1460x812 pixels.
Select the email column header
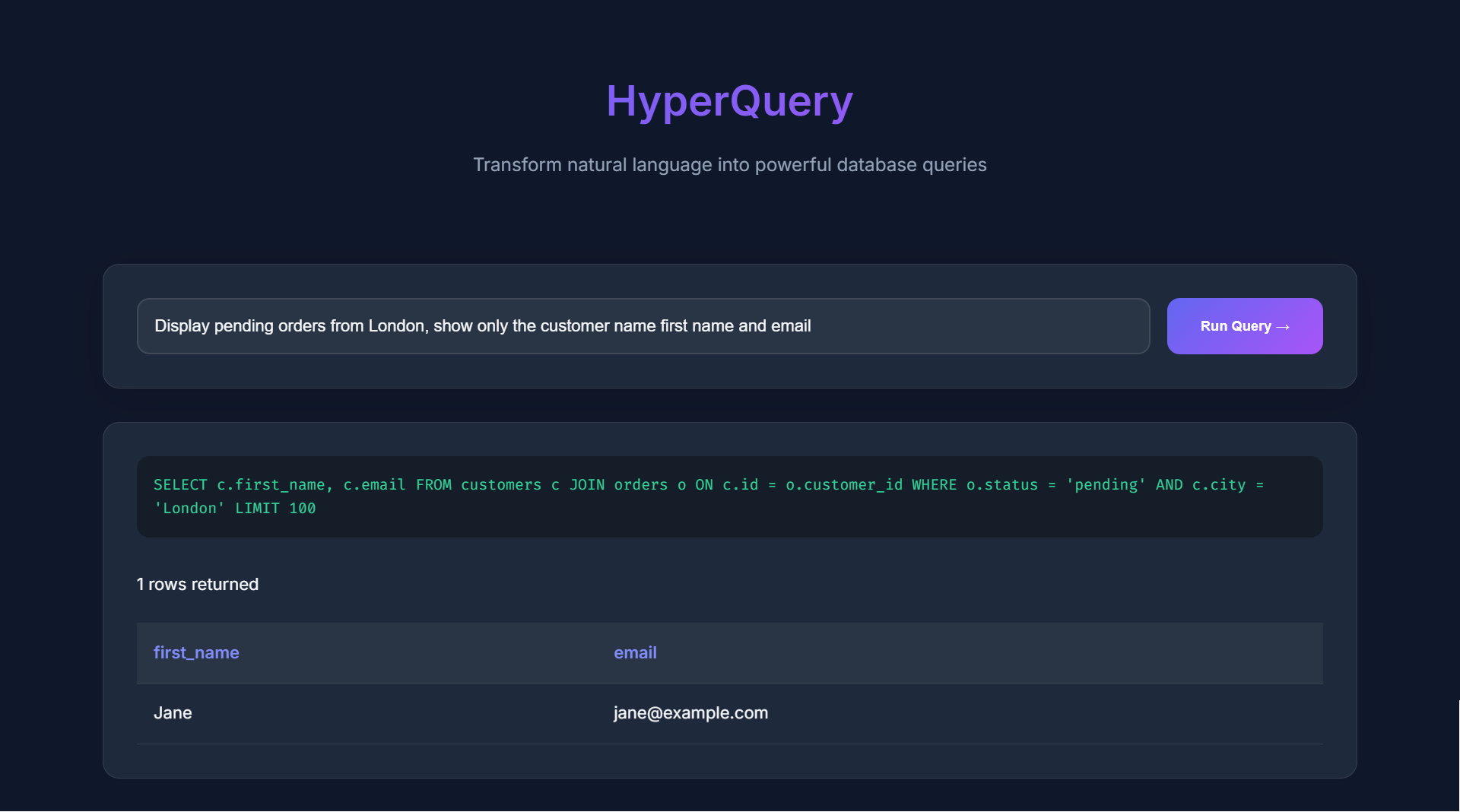pyautogui.click(x=635, y=652)
